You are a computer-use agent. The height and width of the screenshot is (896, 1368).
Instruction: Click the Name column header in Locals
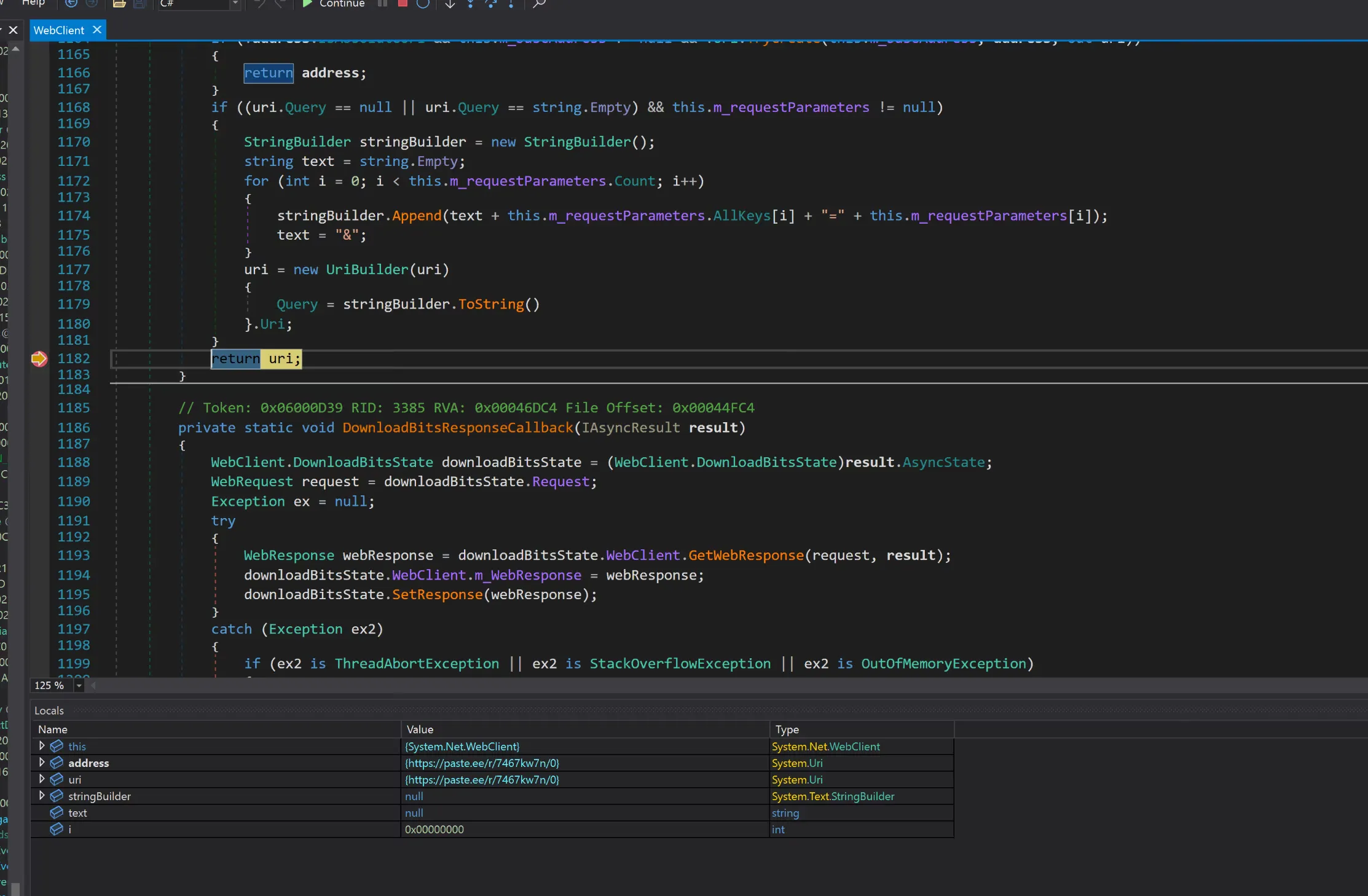216,729
